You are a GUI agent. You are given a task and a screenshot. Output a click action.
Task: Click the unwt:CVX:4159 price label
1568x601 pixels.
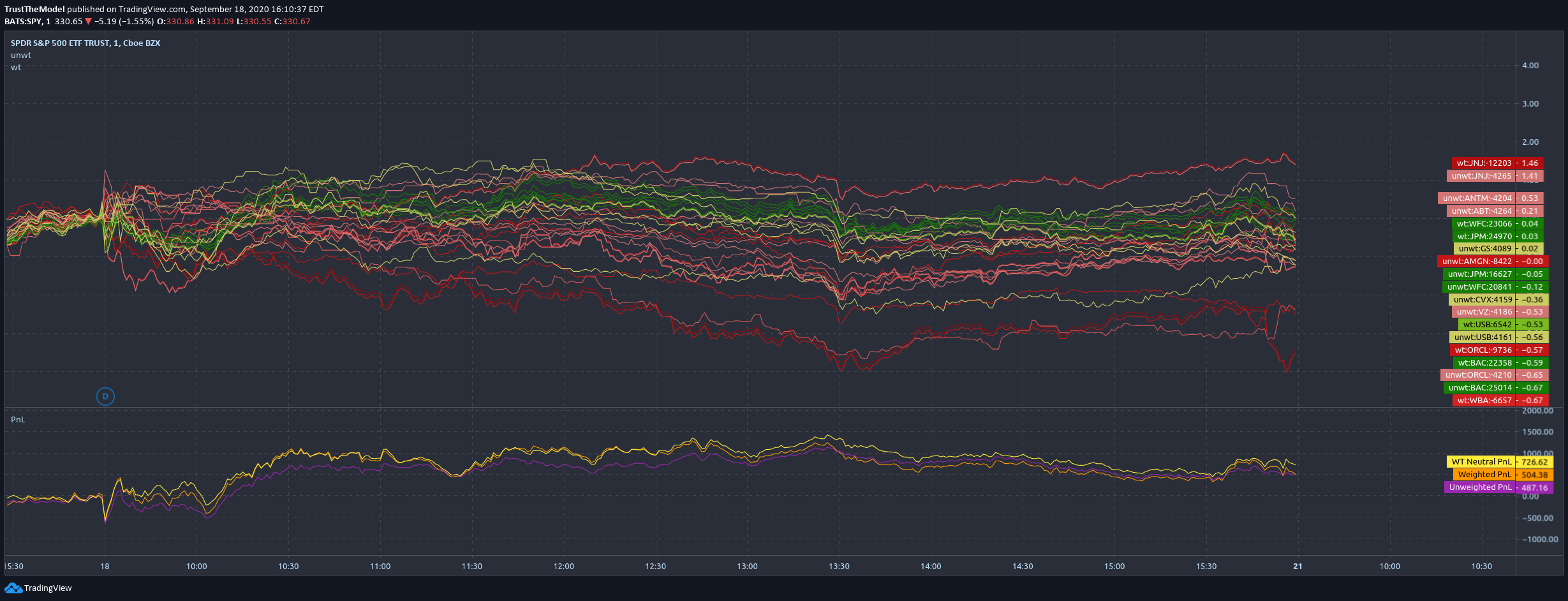click(x=1498, y=299)
